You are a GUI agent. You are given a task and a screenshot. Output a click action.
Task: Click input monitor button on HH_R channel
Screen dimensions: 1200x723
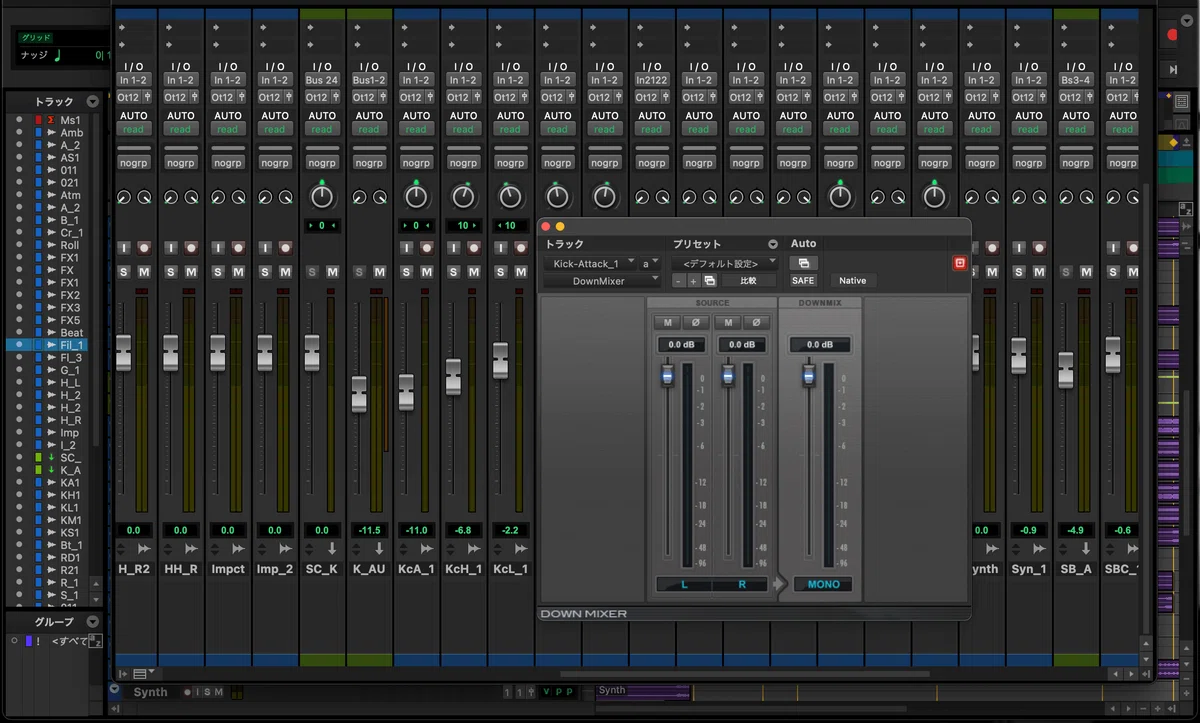click(171, 247)
